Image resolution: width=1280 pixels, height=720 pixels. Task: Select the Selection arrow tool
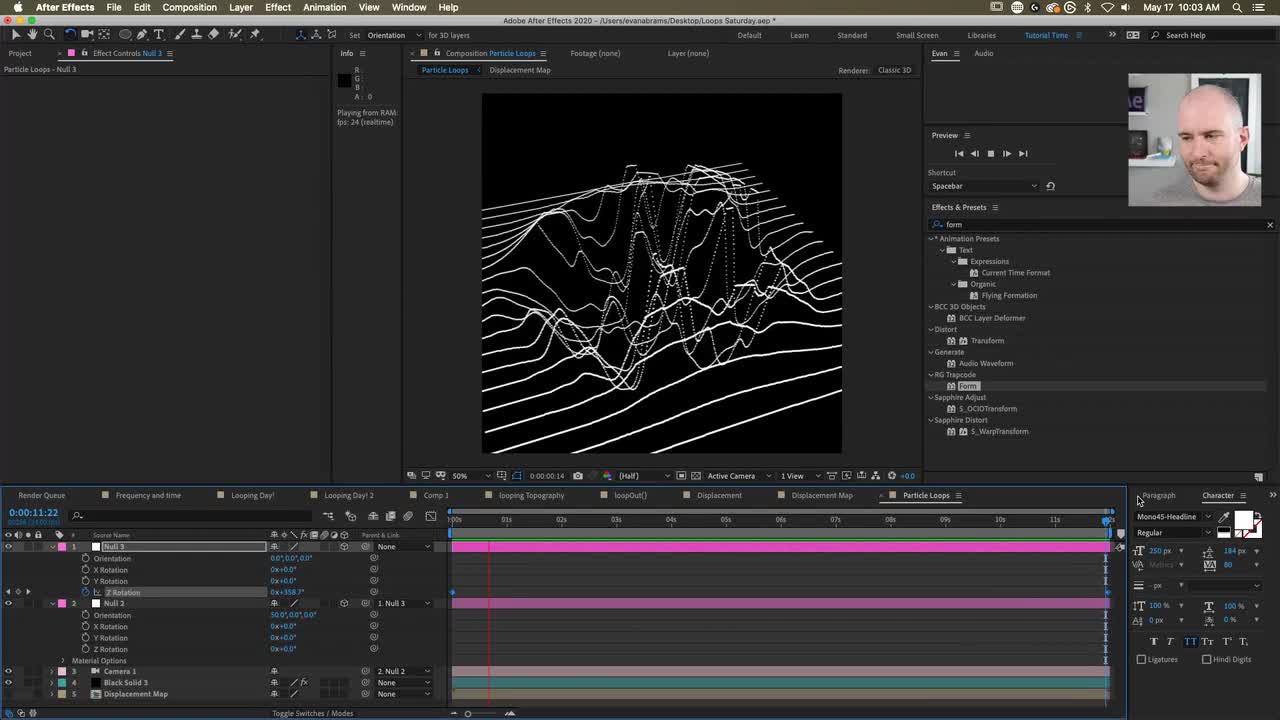(16, 34)
